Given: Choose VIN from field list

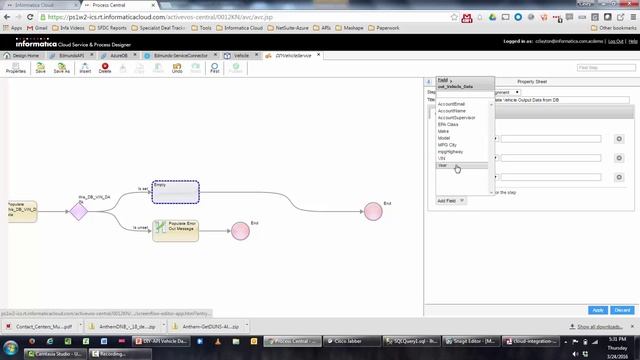Looking at the screenshot, I should point(441,158).
